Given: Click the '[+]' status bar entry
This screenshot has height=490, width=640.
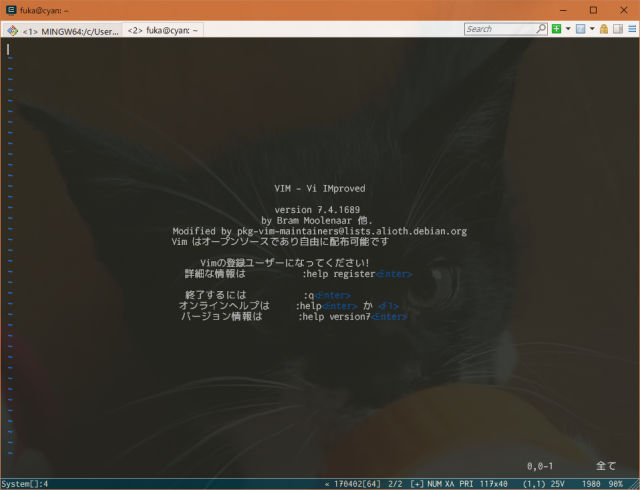Looking at the screenshot, I should click(417, 484).
